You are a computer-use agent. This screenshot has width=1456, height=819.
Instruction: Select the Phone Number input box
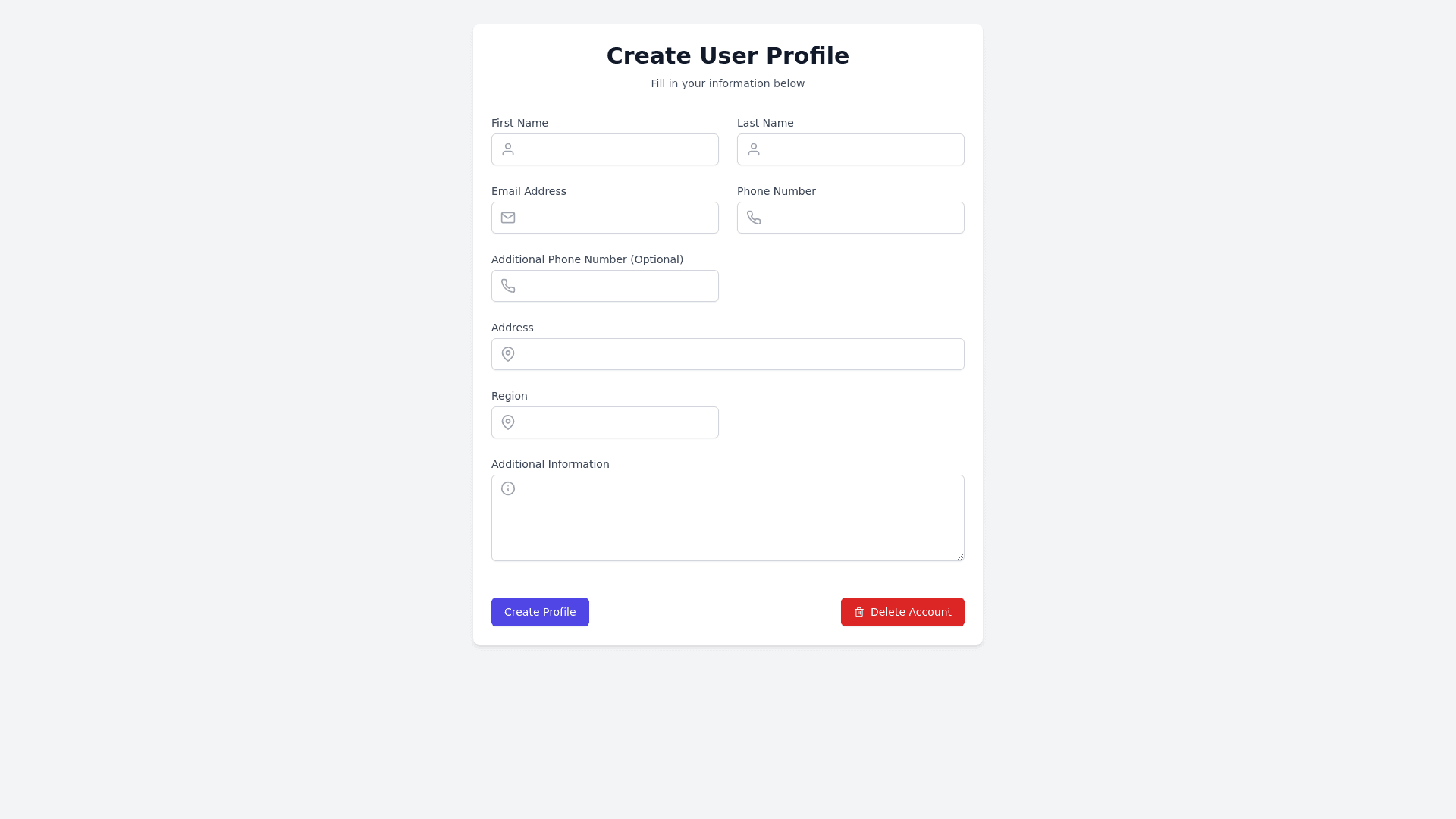tap(864, 218)
